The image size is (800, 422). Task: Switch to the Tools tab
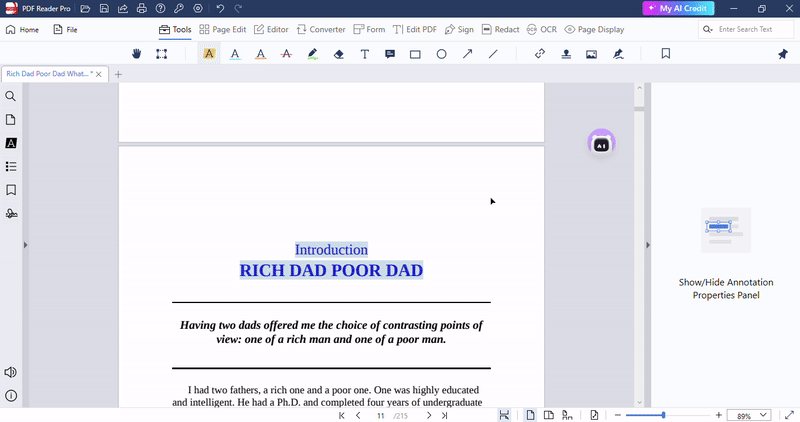pyautogui.click(x=175, y=30)
